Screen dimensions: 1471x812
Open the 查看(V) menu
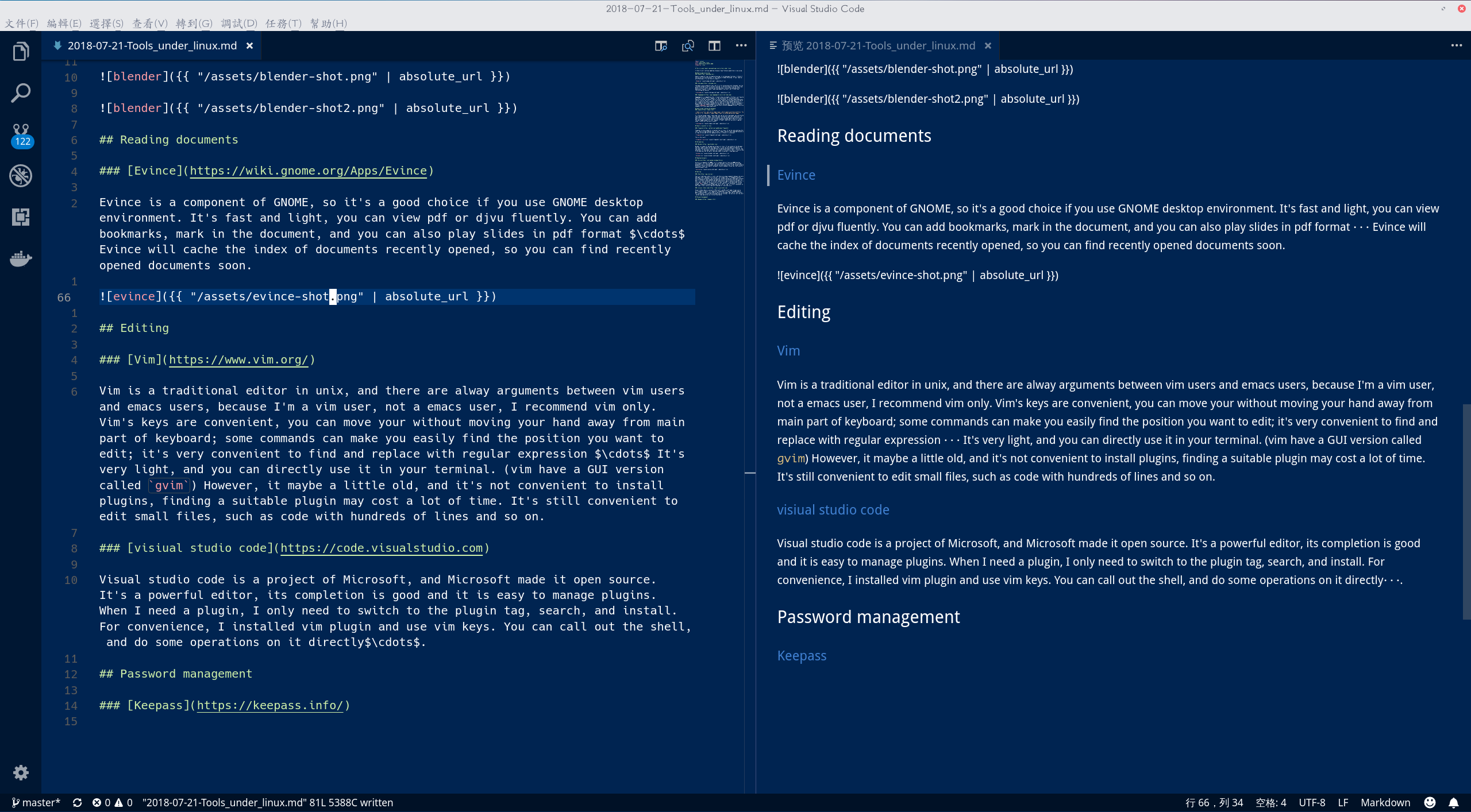[150, 24]
